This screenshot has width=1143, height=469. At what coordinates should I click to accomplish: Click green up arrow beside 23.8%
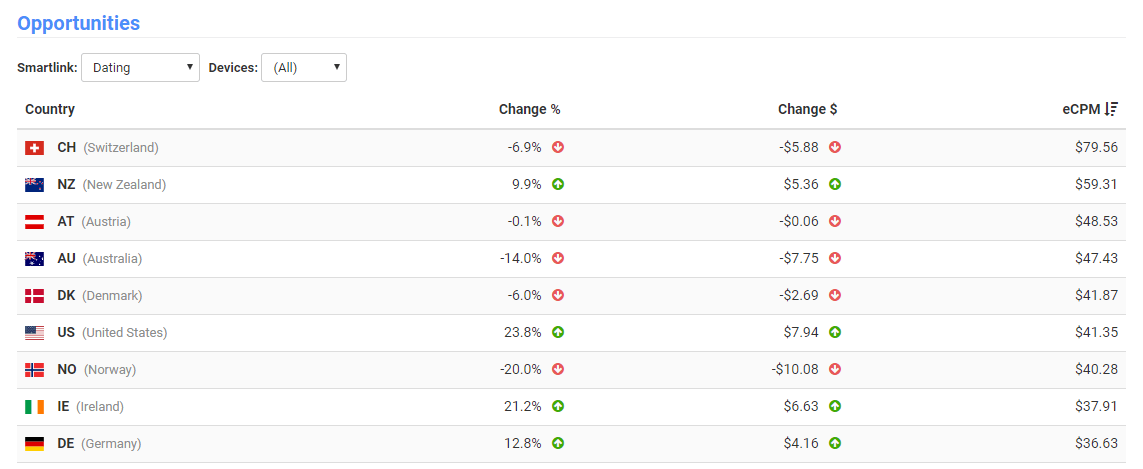coord(558,333)
